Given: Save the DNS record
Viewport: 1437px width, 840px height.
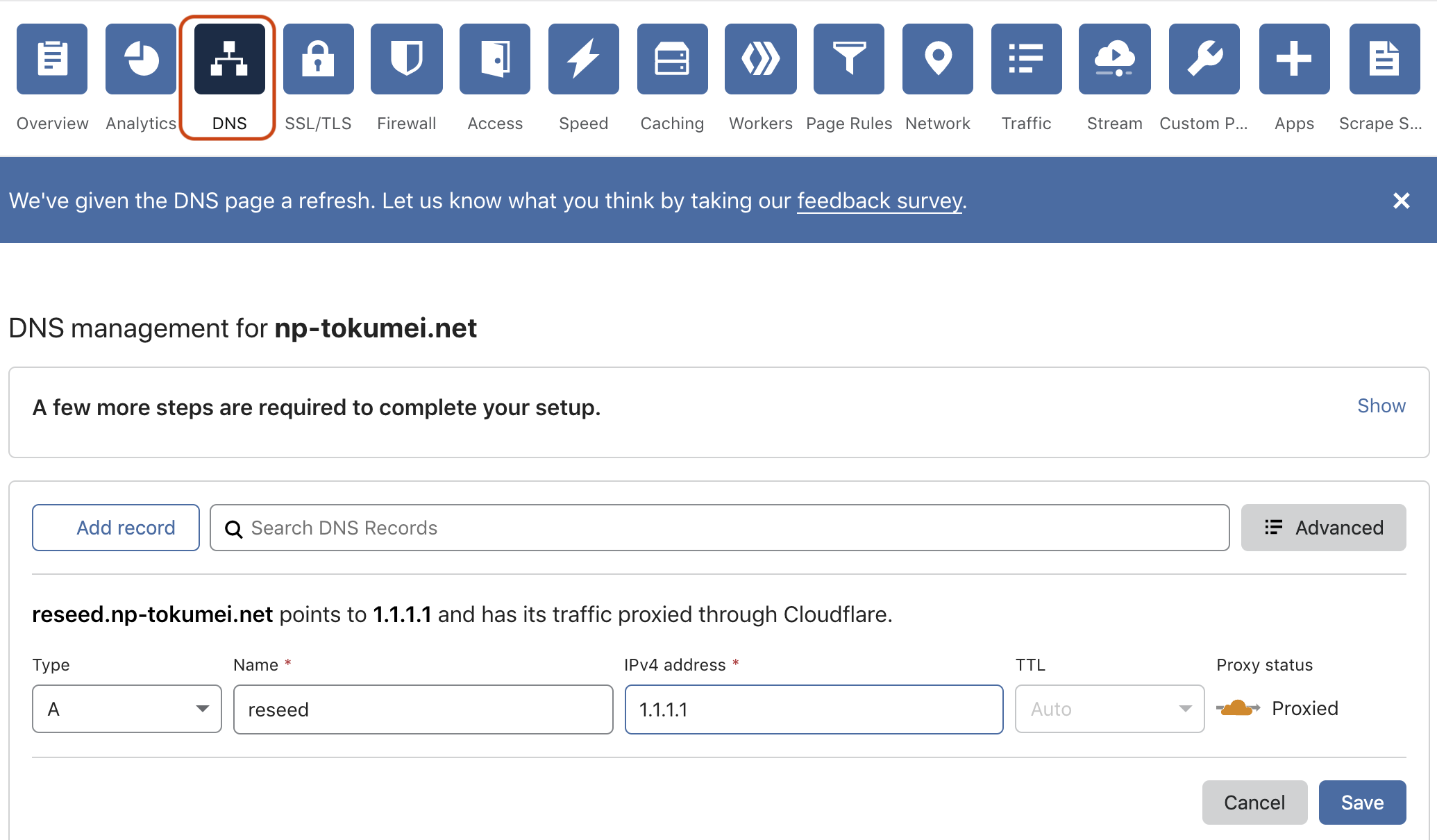Looking at the screenshot, I should [1362, 803].
